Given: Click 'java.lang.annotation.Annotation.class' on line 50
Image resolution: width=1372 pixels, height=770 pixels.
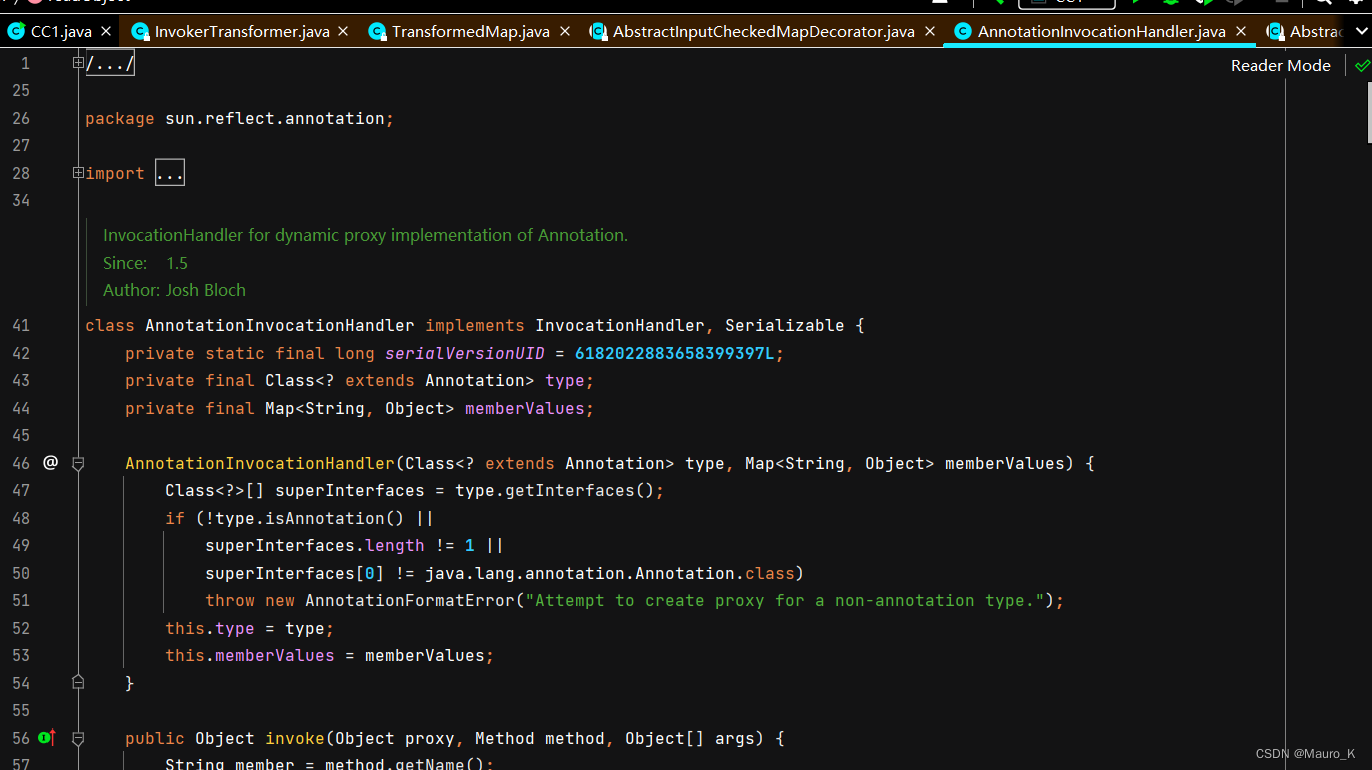Looking at the screenshot, I should tap(610, 573).
